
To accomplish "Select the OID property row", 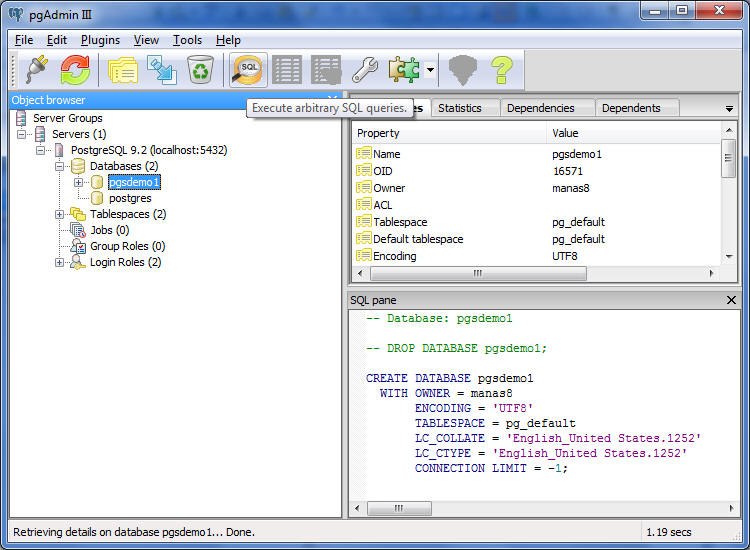I will (x=536, y=171).
